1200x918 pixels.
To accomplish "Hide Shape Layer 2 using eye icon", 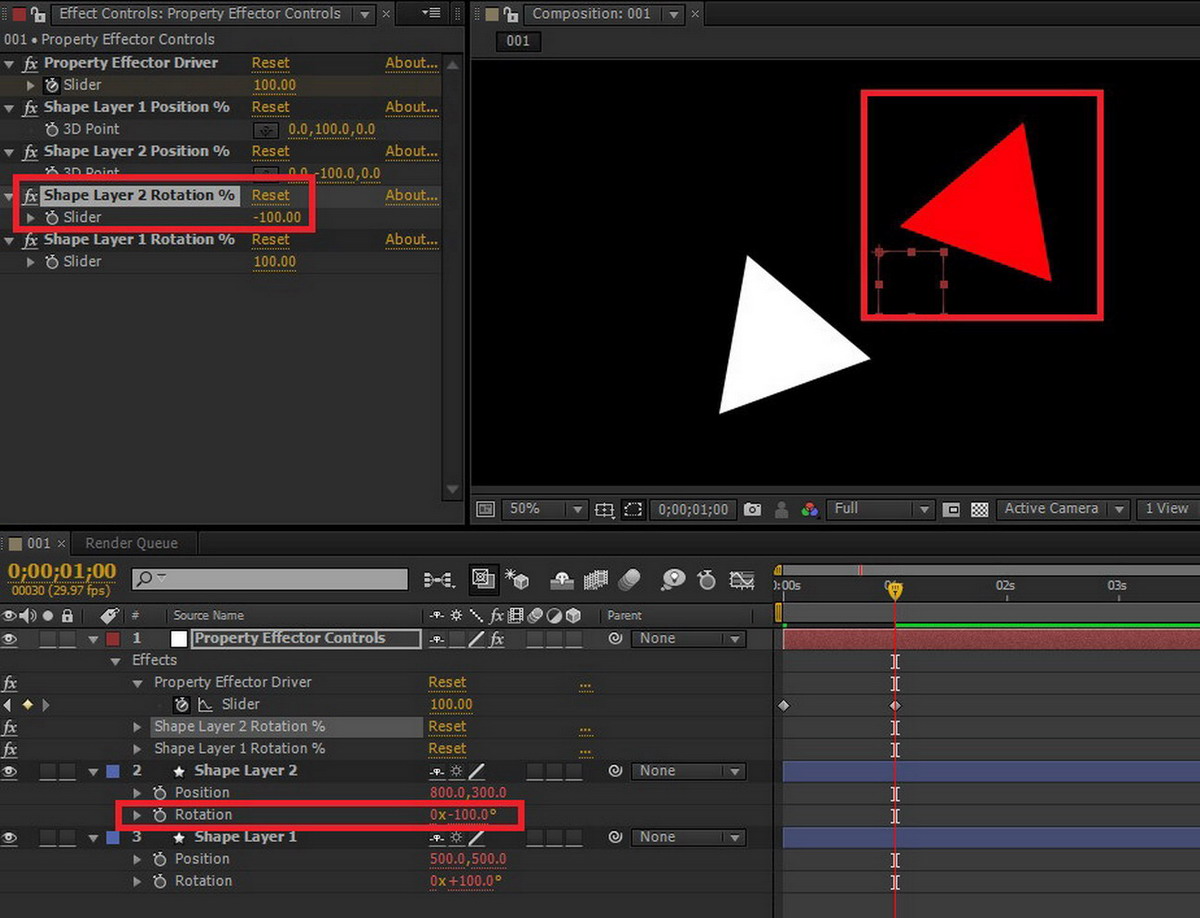I will (10, 771).
